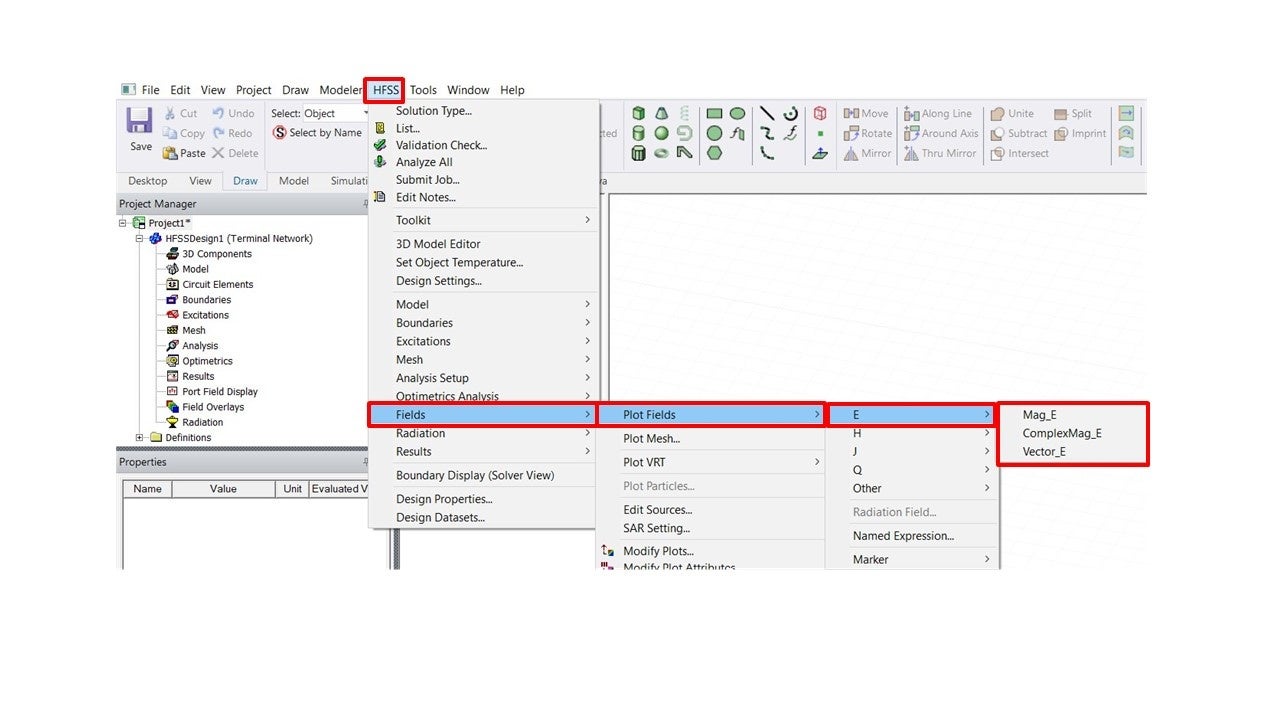Expand the Radiation submenu in HFSS menu
Screen dimensions: 1280x720
pos(484,433)
